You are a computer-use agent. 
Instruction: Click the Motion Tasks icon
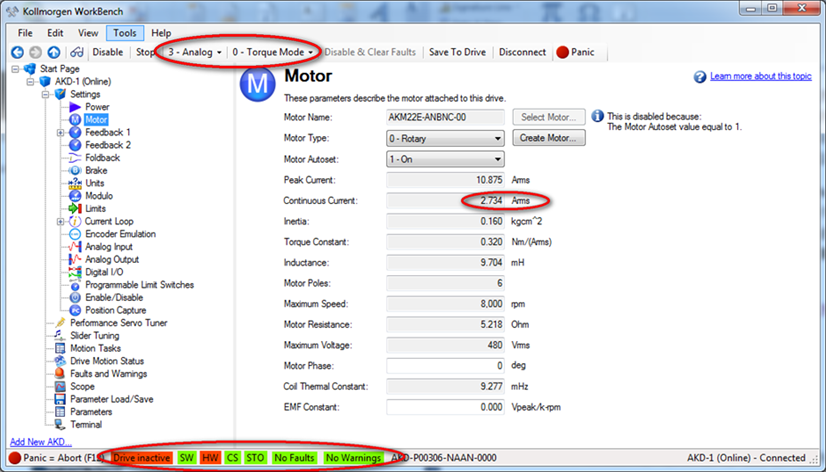(61, 348)
